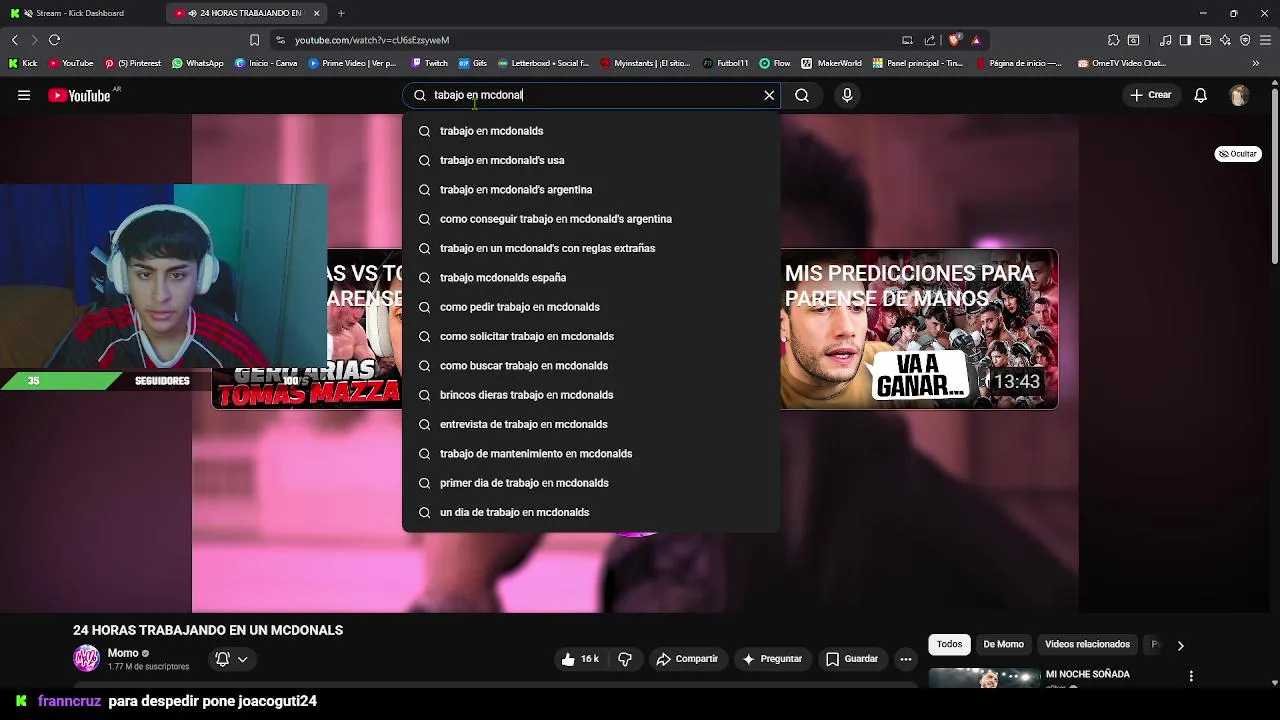Screen dimensions: 1280x720
Task: Choose 'como conseguir trabajo en mcdonald's argentina'
Action: (x=591, y=219)
